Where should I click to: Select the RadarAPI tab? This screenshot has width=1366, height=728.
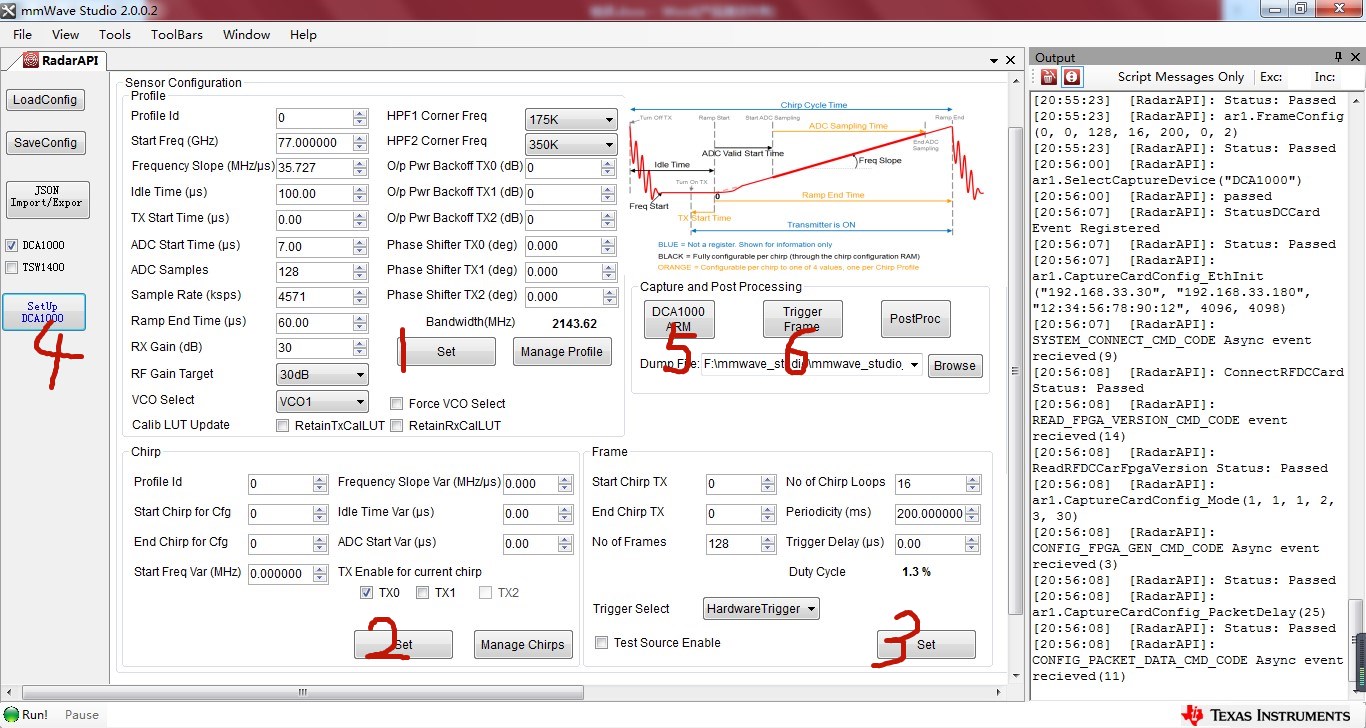[61, 60]
